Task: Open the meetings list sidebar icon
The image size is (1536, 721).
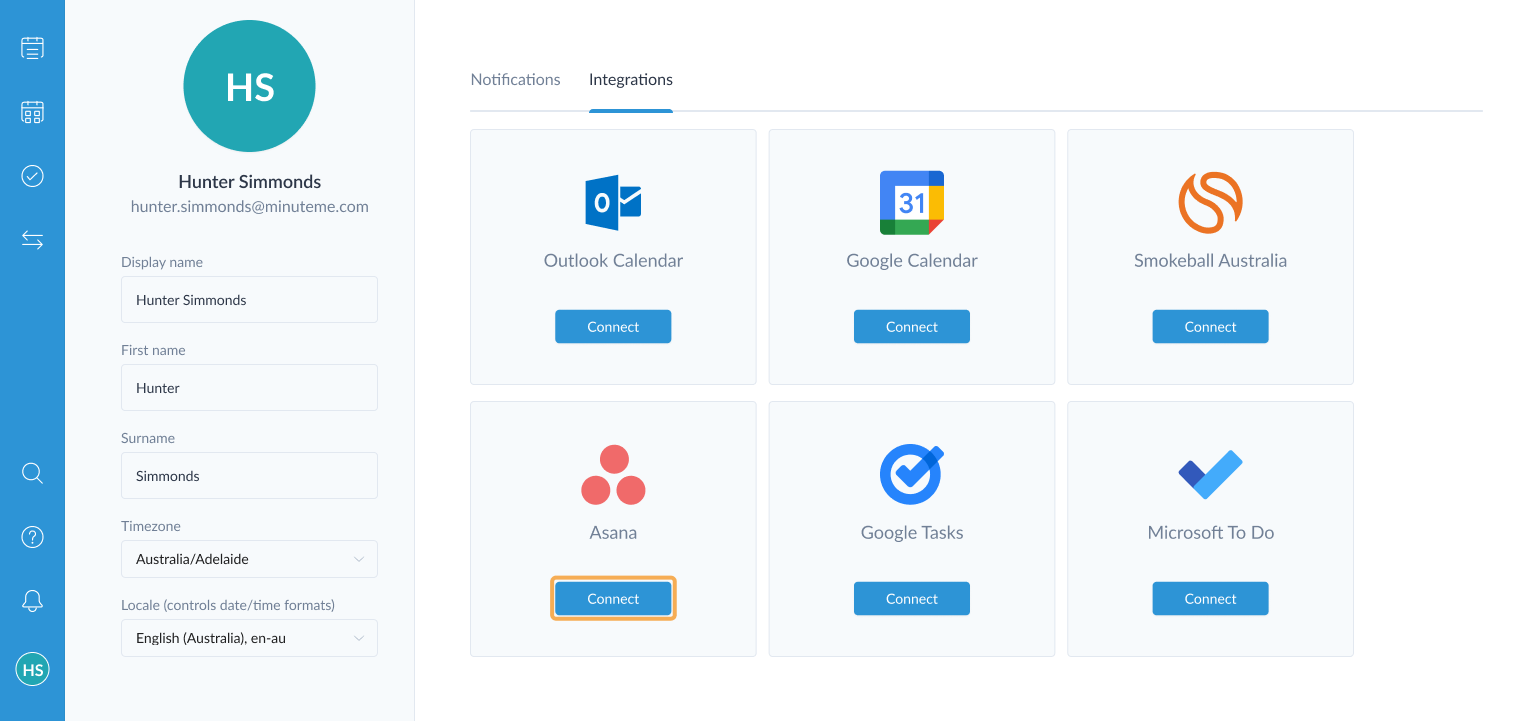Action: 32,48
